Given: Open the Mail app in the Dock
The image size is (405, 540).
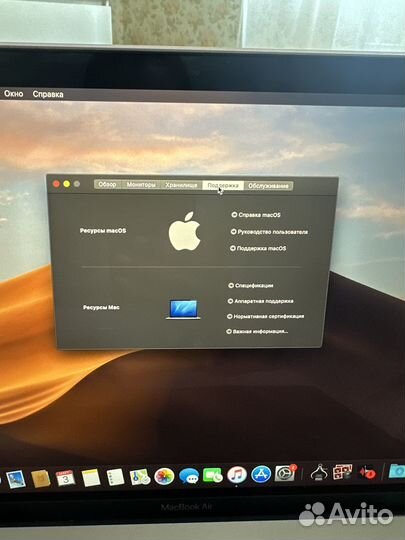Looking at the screenshot, I should pyautogui.click(x=16, y=479).
